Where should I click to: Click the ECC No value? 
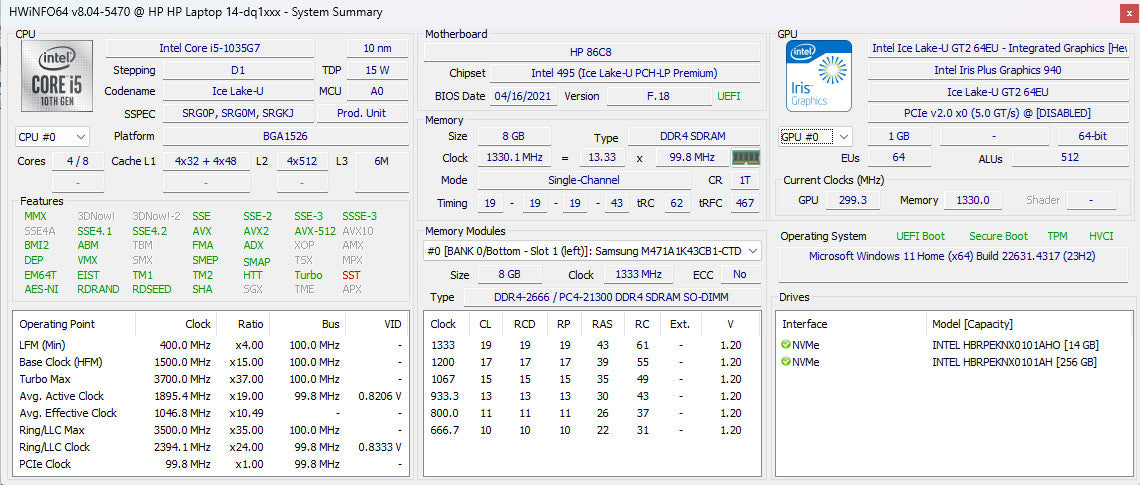pyautogui.click(x=739, y=275)
